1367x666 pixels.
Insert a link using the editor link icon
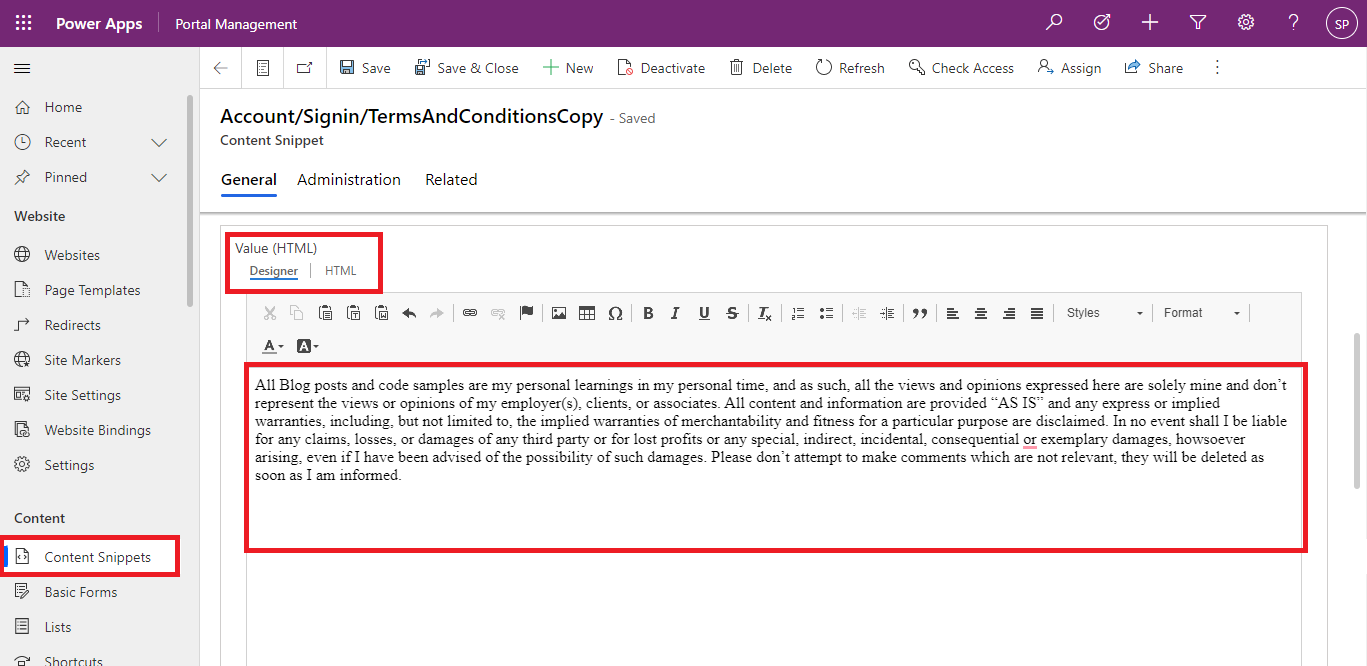470,313
